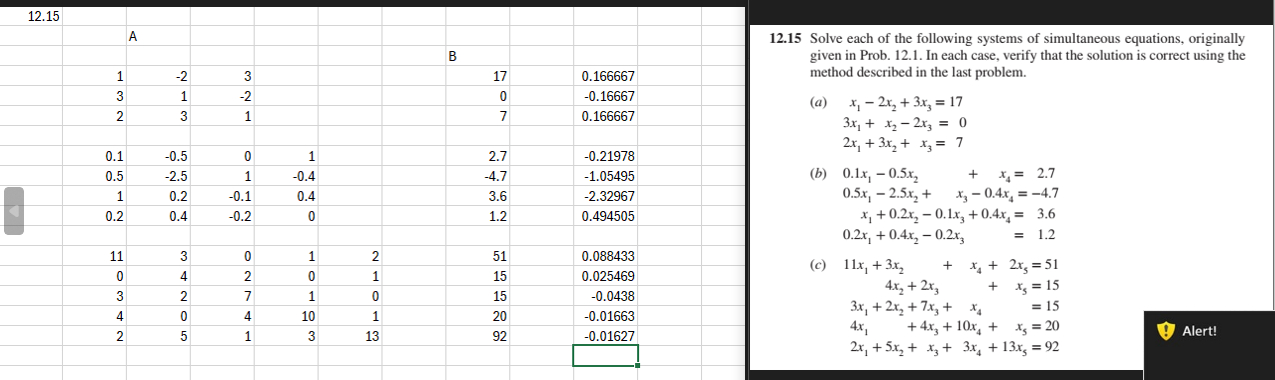
Task: Select the result cell 0.088433
Action: [606, 256]
